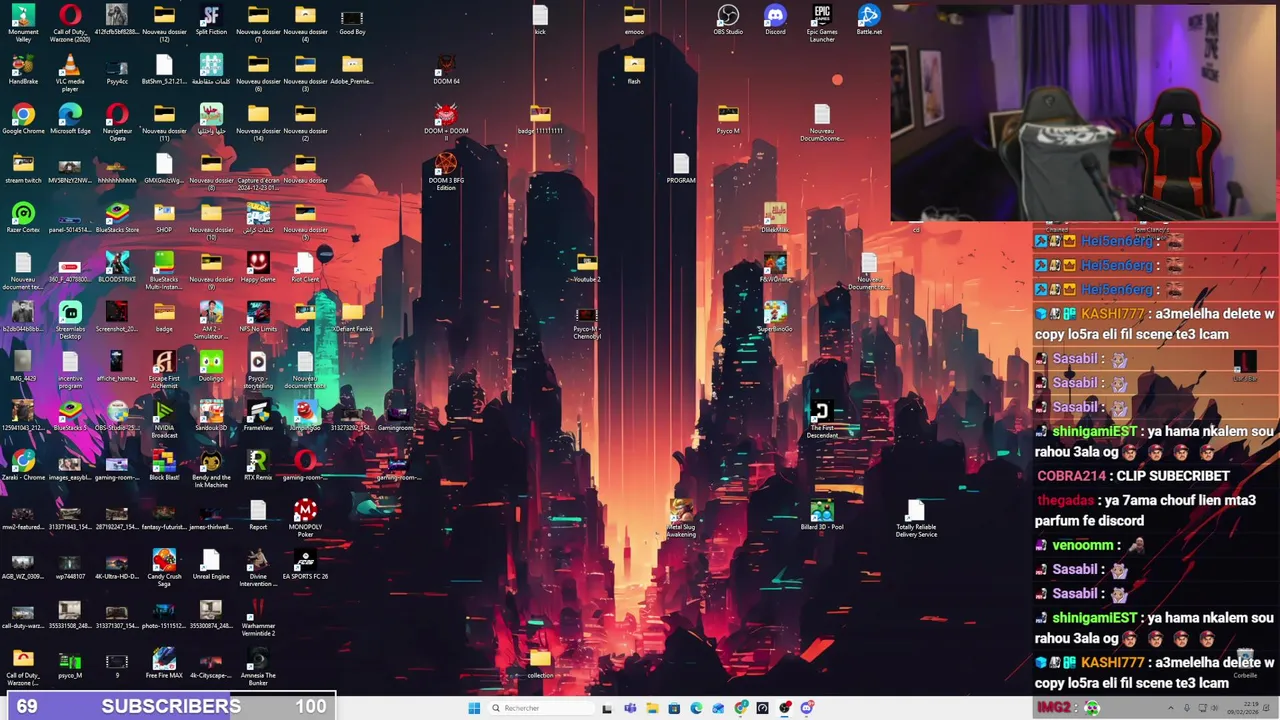The width and height of the screenshot is (1280, 720).
Task: Launch Billard 3D - Pool icon
Action: click(x=822, y=515)
